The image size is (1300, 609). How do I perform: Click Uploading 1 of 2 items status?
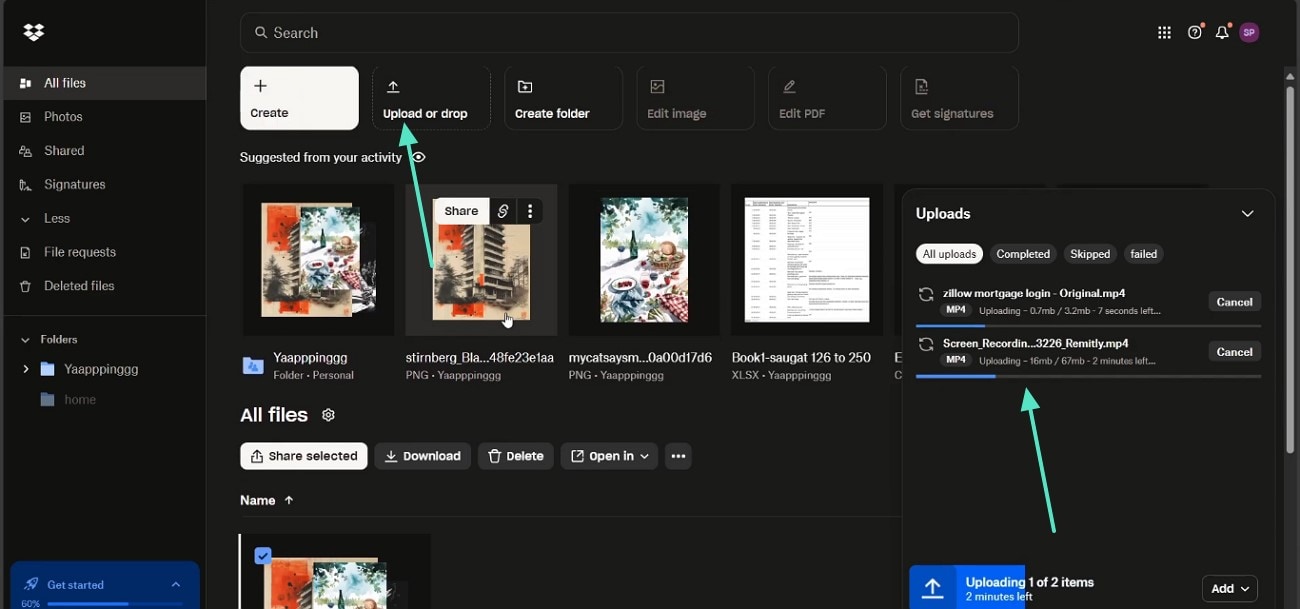click(1030, 582)
